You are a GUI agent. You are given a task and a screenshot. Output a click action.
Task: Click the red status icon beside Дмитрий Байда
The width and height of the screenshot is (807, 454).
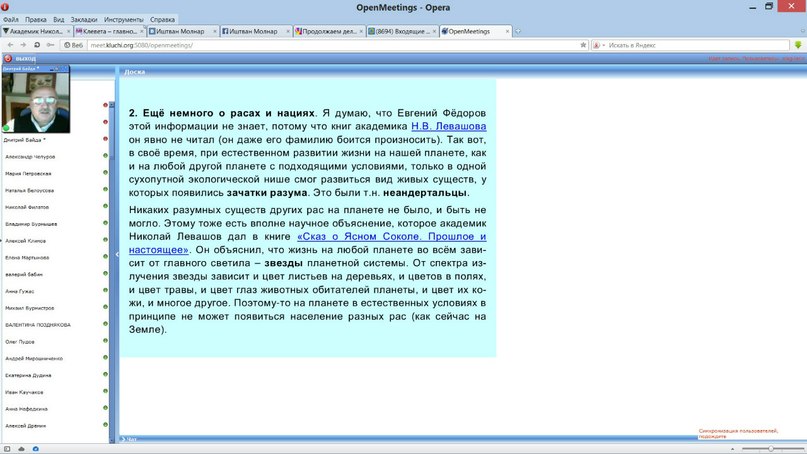(106, 138)
